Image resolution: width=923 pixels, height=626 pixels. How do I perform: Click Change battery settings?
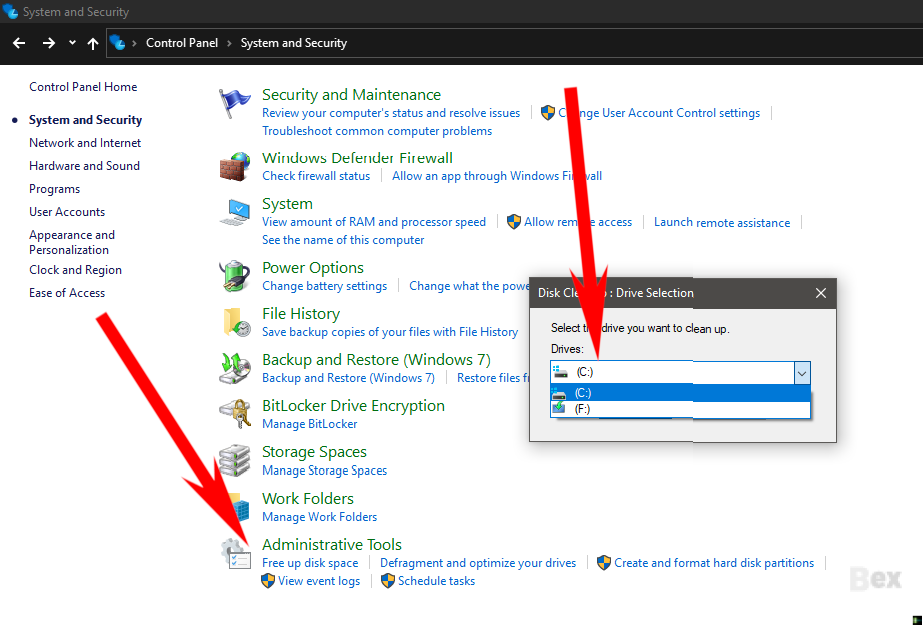[324, 286]
